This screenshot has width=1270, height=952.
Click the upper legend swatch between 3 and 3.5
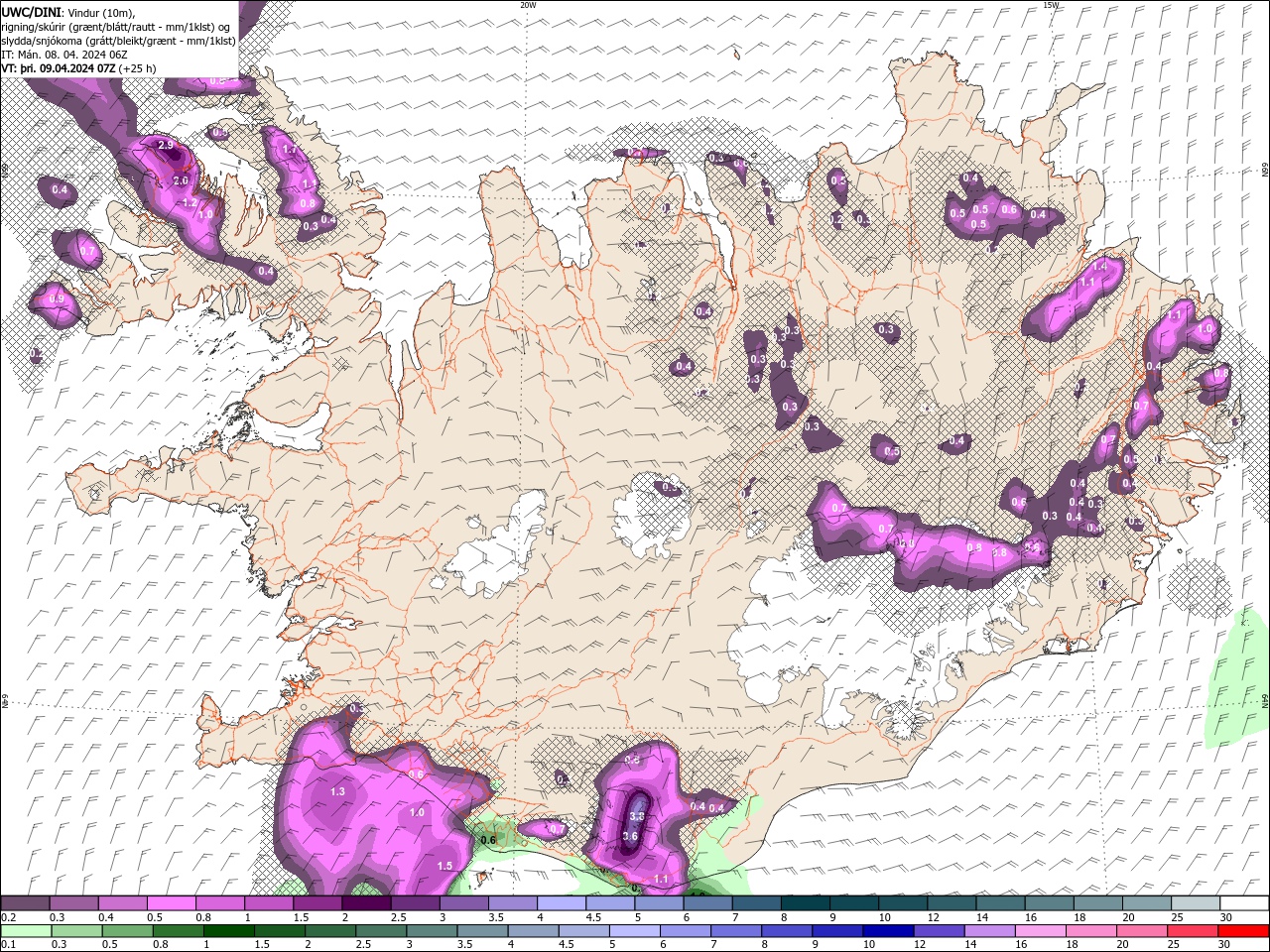(463, 903)
